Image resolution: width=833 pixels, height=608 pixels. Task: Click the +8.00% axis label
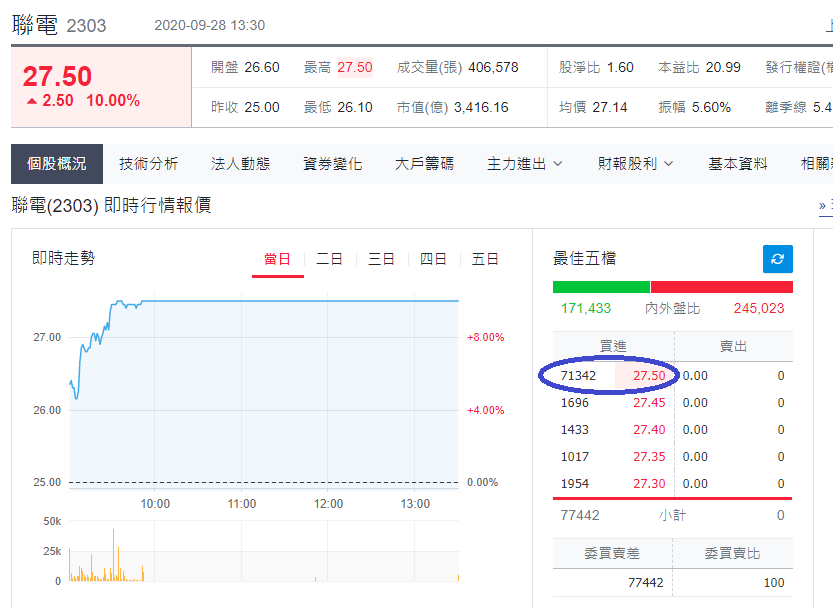click(x=486, y=337)
